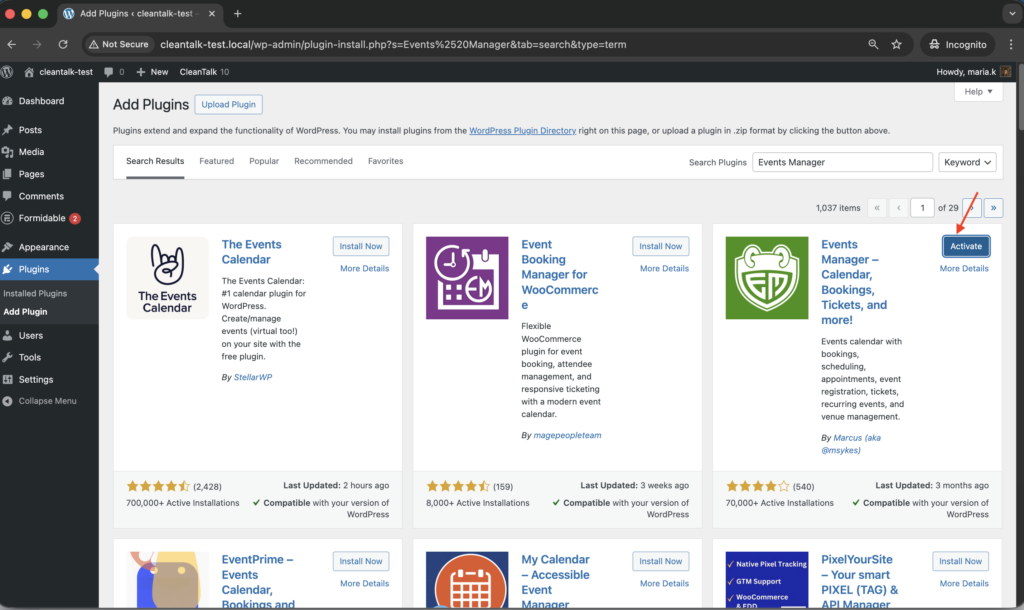Click The Events Calendar plugin icon
The width and height of the screenshot is (1024, 610).
coord(167,278)
